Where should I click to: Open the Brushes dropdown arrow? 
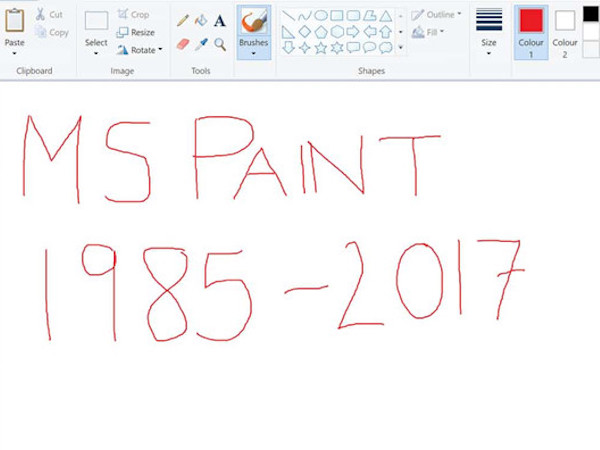click(254, 53)
